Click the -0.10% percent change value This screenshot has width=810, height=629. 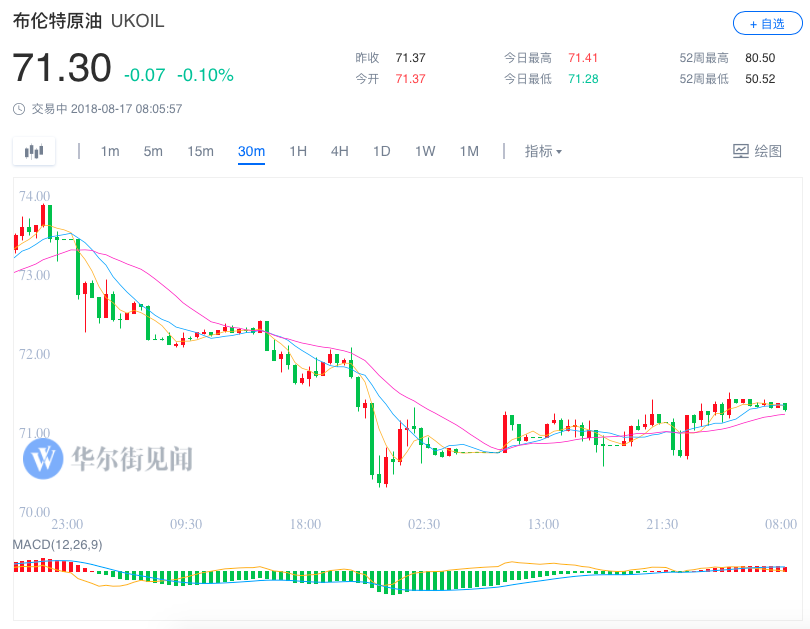(x=205, y=75)
